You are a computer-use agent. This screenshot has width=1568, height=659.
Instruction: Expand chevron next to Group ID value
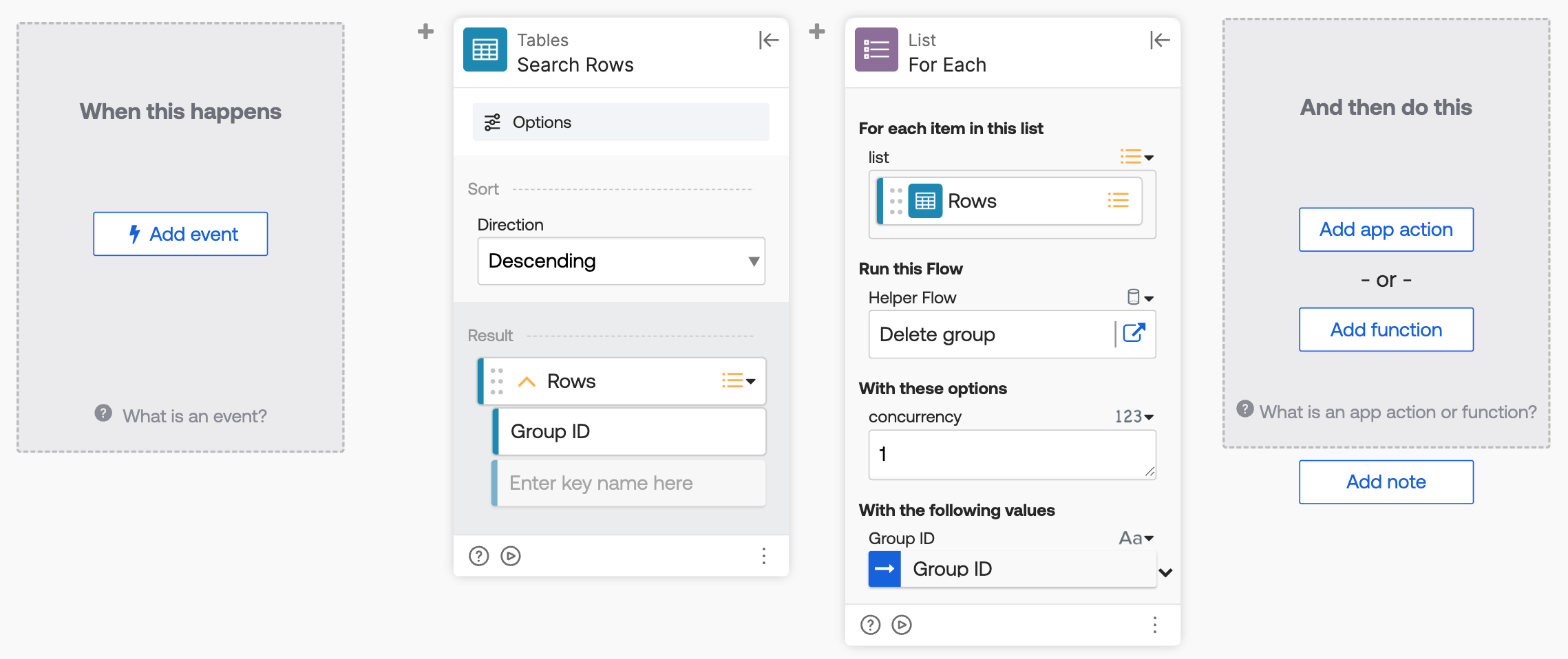[x=1165, y=572]
